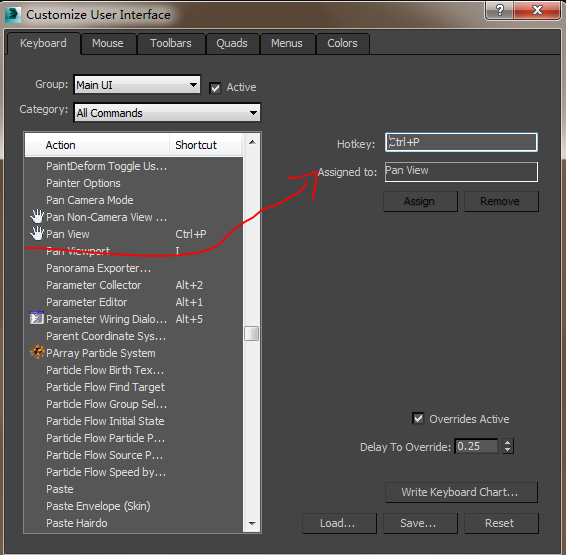Click inside the Hotkey input field
Image resolution: width=566 pixels, height=555 pixels.
click(x=461, y=142)
